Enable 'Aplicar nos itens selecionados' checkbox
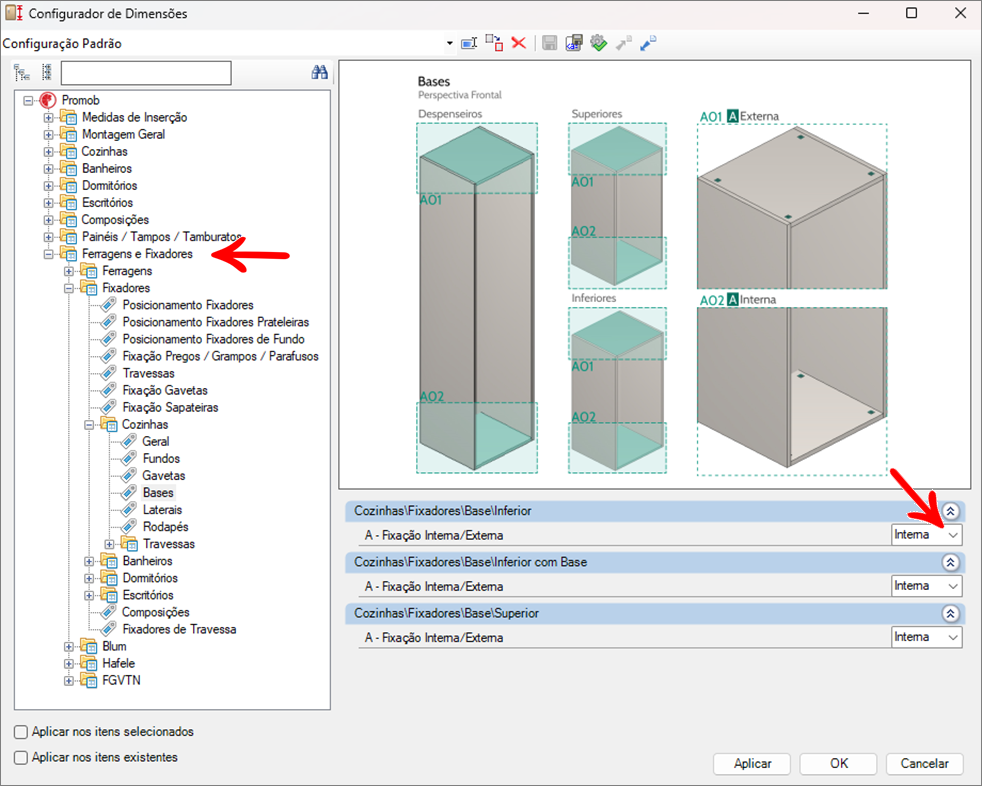984x791 pixels. (21, 732)
